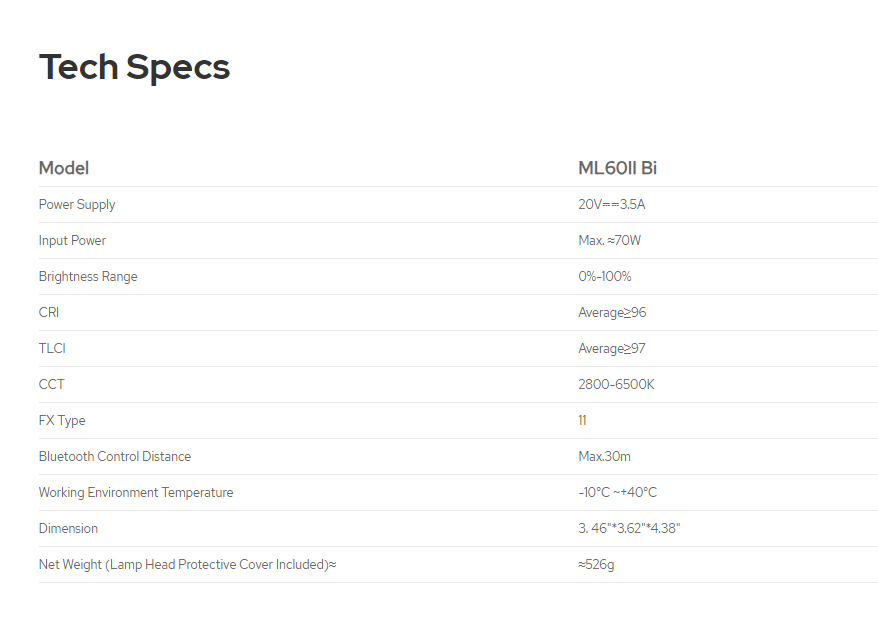Image resolution: width=878 pixels, height=622 pixels.
Task: Select the ML60II Bi model name
Action: click(617, 168)
